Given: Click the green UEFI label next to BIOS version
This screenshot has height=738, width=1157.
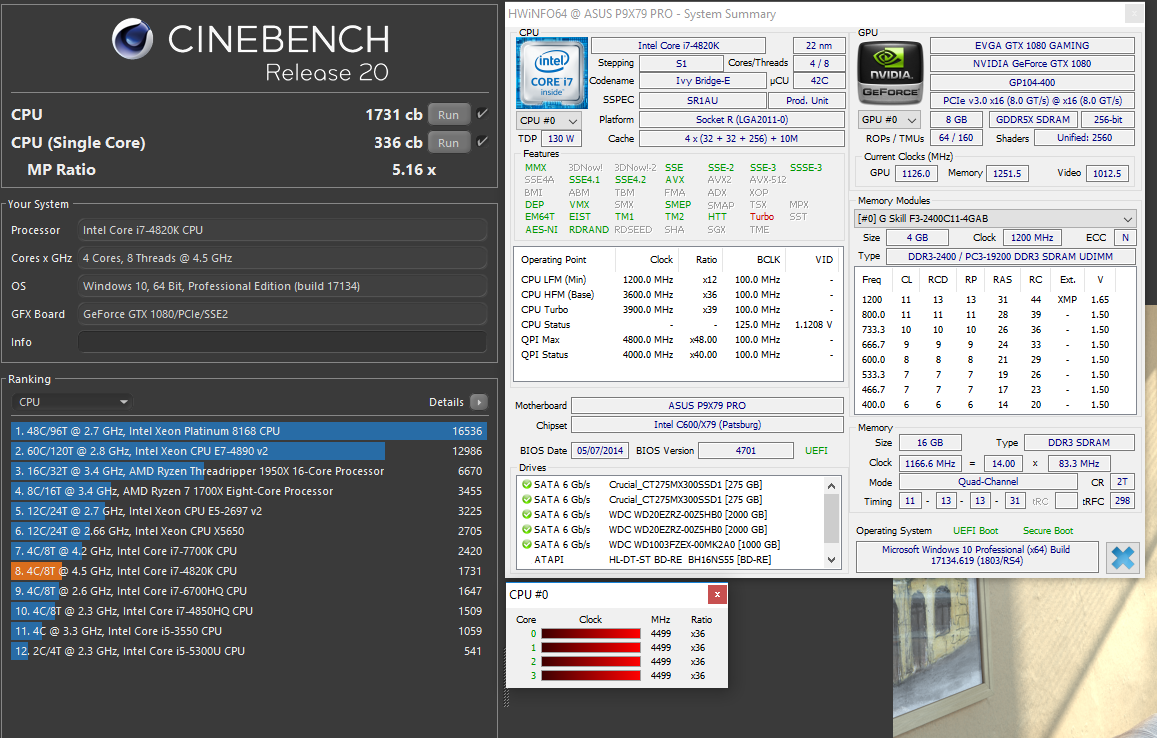Looking at the screenshot, I should (x=815, y=450).
